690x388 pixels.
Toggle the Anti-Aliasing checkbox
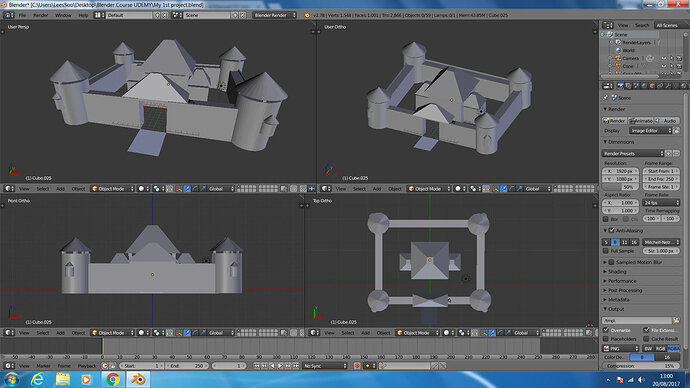tap(612, 231)
